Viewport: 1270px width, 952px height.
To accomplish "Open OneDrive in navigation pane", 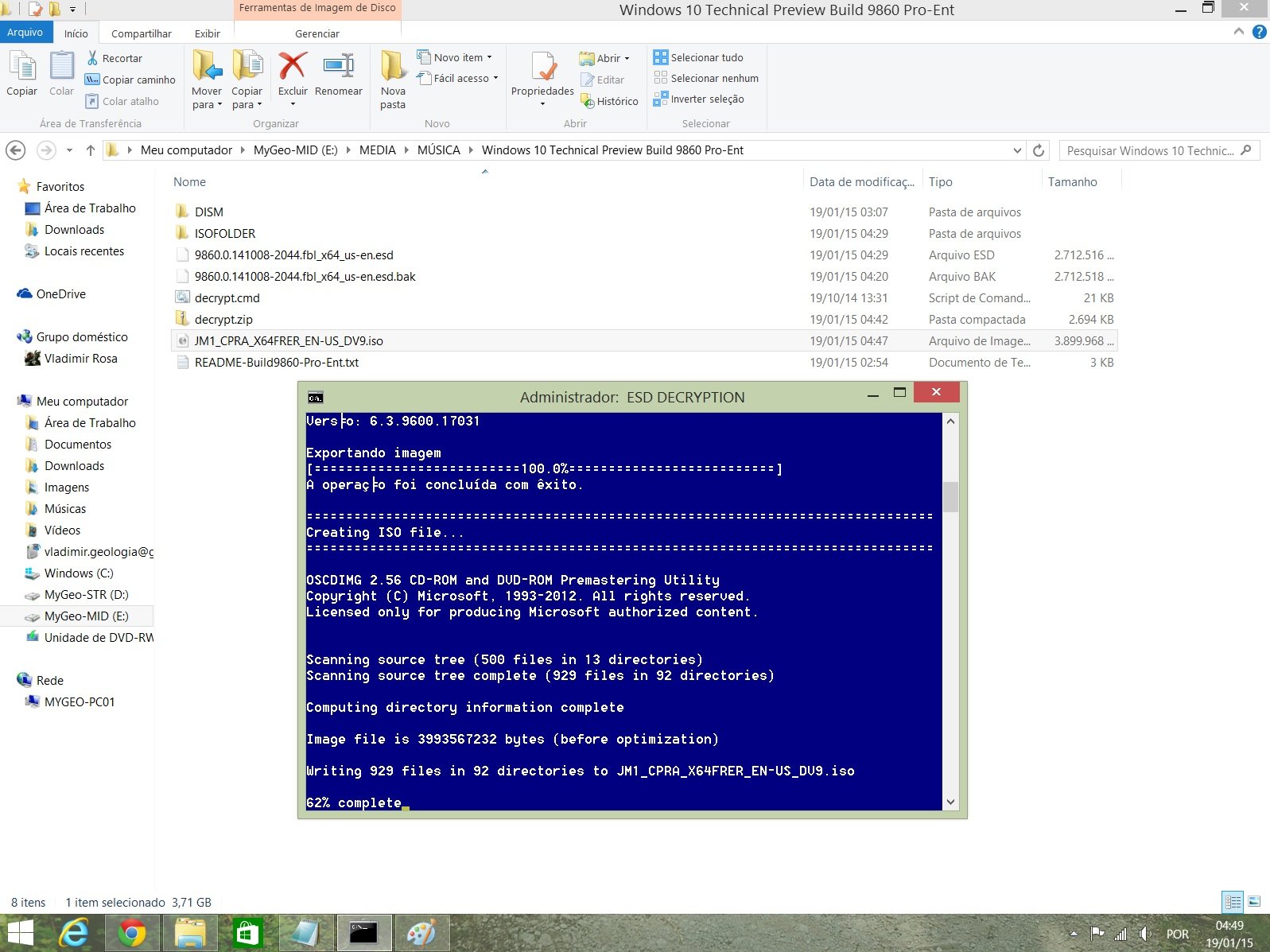I will (x=60, y=294).
